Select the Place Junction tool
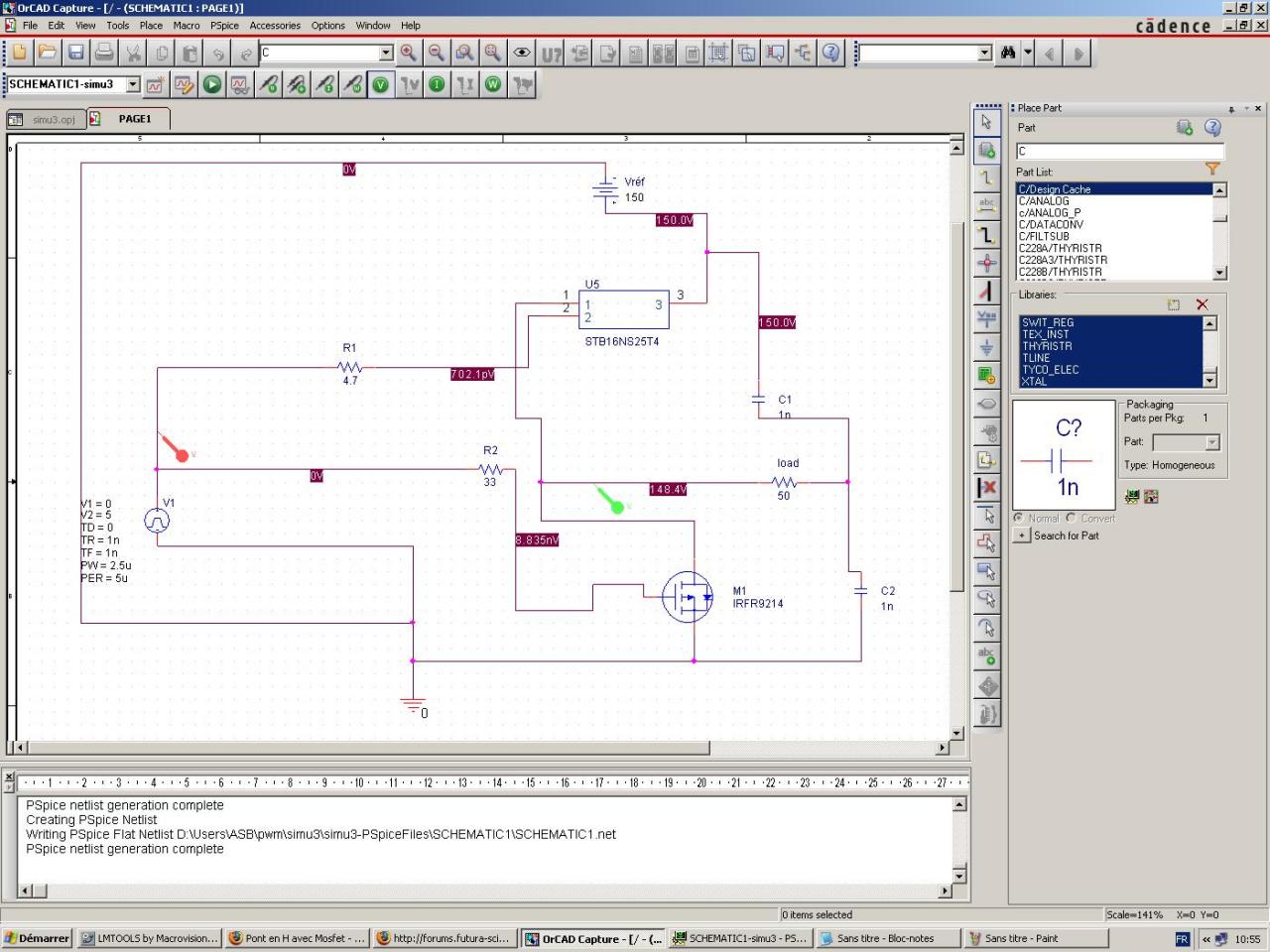This screenshot has height=952, width=1270. tap(986, 263)
